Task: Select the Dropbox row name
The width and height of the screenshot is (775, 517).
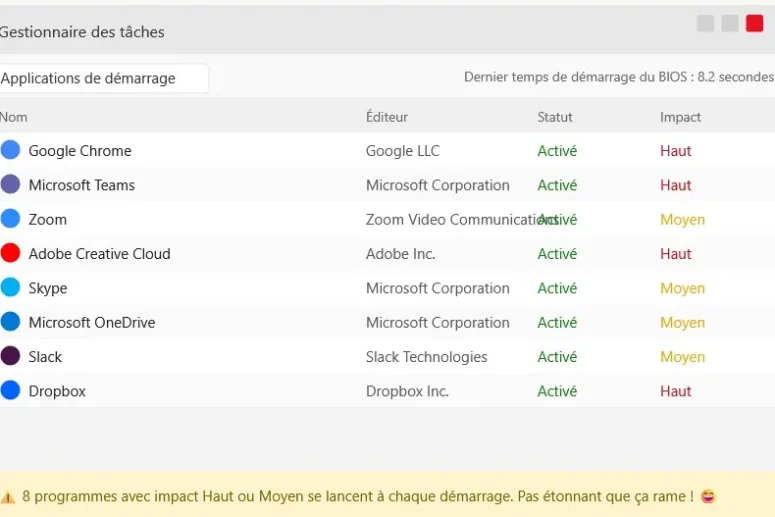Action: click(57, 391)
